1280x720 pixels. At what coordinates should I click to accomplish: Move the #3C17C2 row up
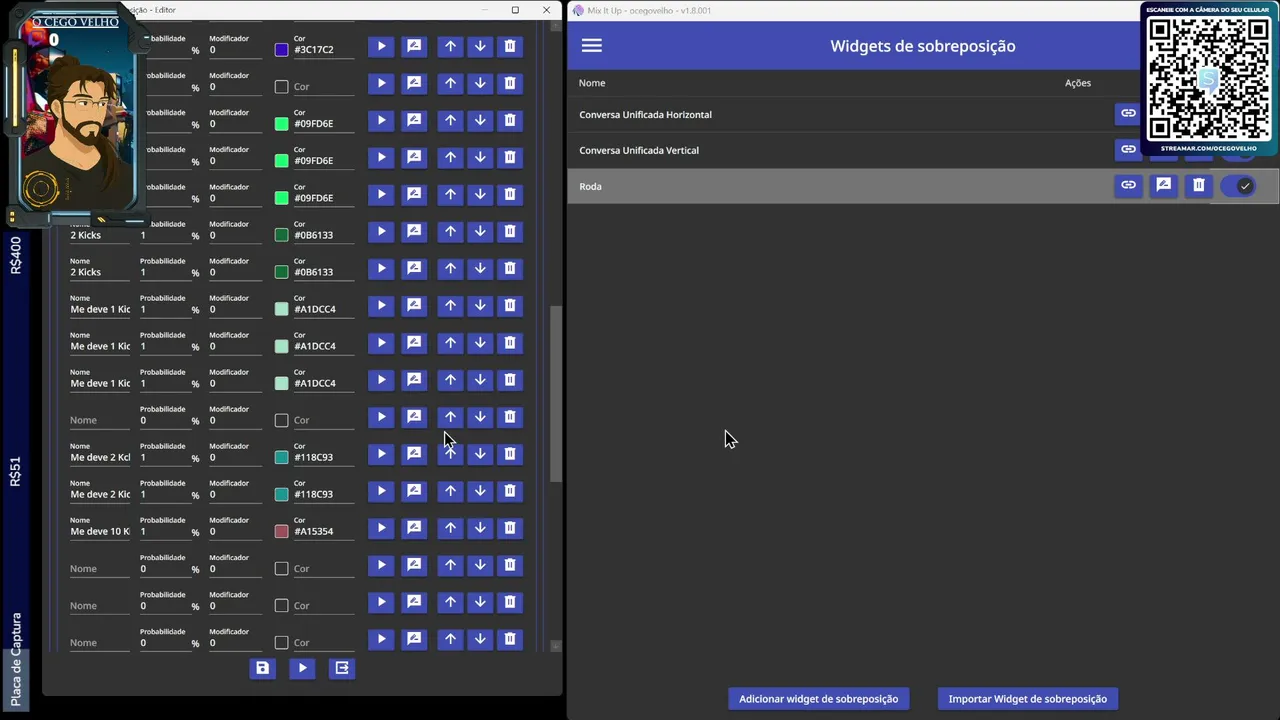(x=450, y=46)
